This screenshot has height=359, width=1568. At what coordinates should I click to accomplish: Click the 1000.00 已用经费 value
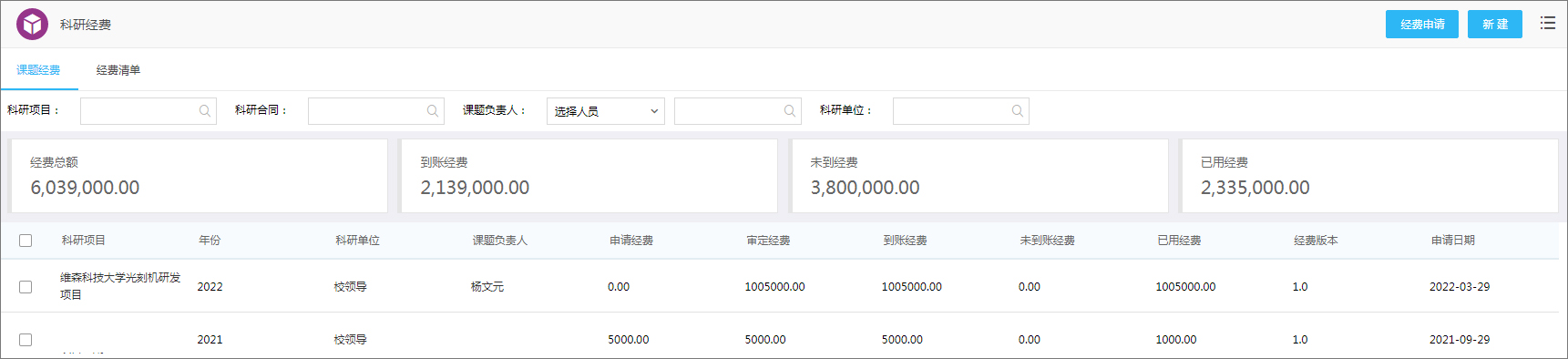[1176, 339]
